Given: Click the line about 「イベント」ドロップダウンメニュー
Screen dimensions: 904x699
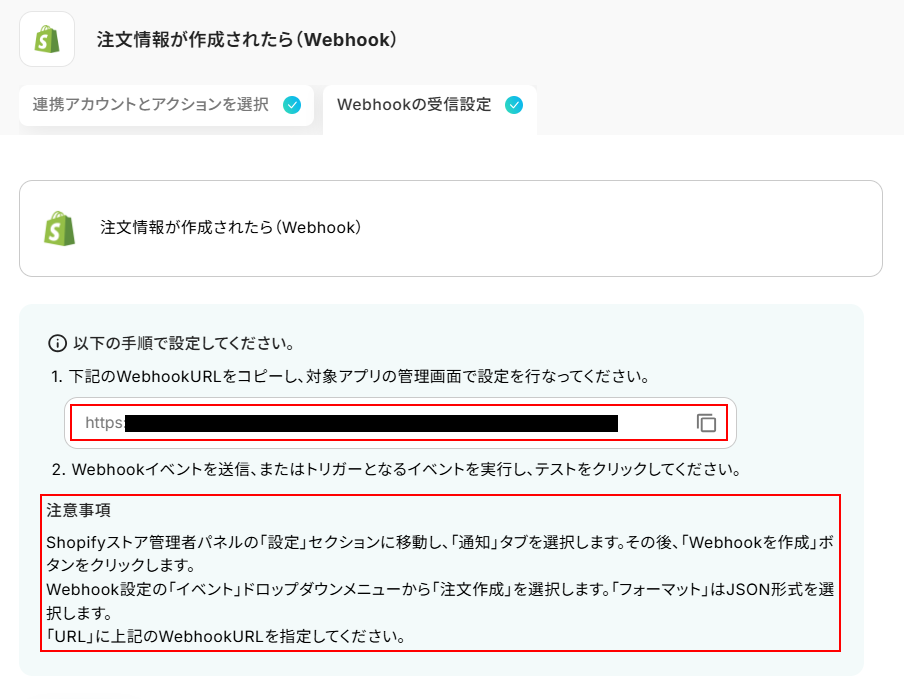Looking at the screenshot, I should click(x=440, y=601).
